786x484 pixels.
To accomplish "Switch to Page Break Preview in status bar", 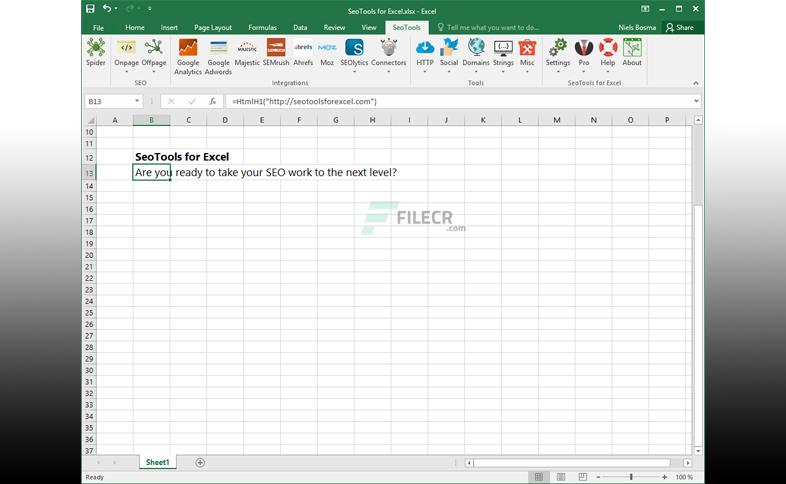I will pos(582,477).
